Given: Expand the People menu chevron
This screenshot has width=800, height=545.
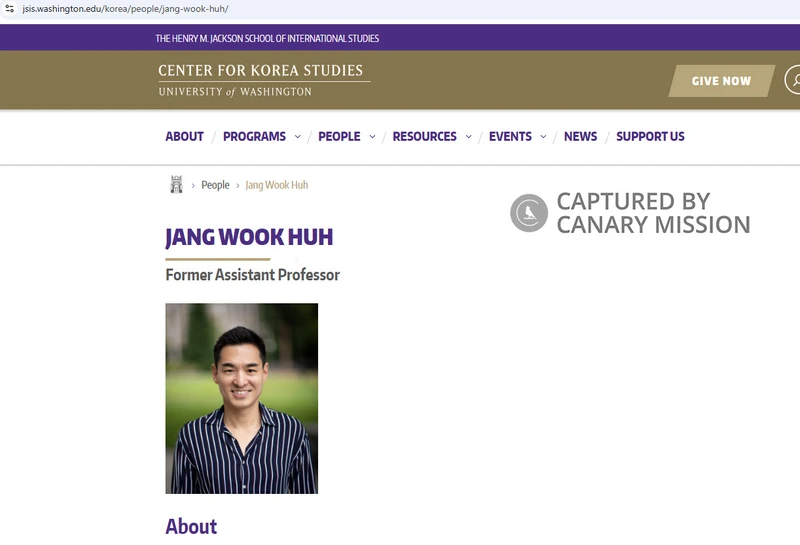Looking at the screenshot, I should [x=372, y=137].
